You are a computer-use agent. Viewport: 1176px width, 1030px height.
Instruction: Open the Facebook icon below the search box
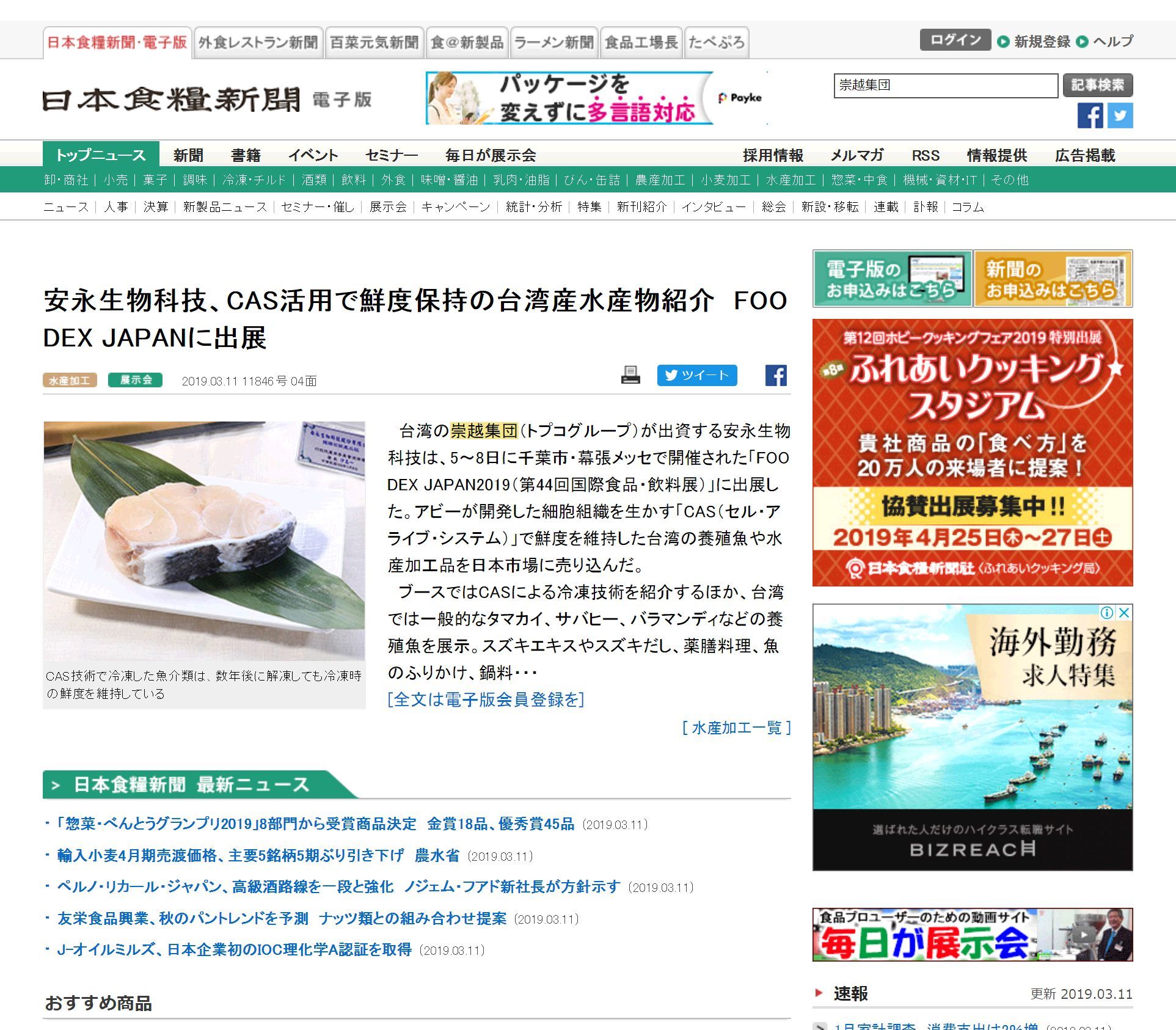(1089, 115)
